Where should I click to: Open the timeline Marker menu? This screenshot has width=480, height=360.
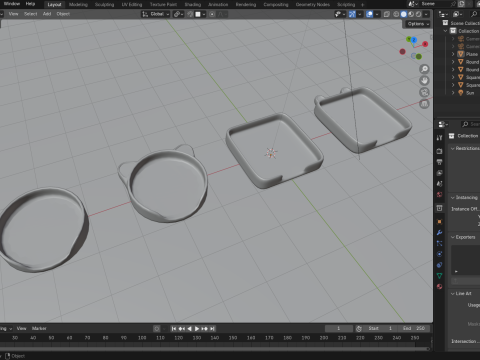(x=39, y=329)
